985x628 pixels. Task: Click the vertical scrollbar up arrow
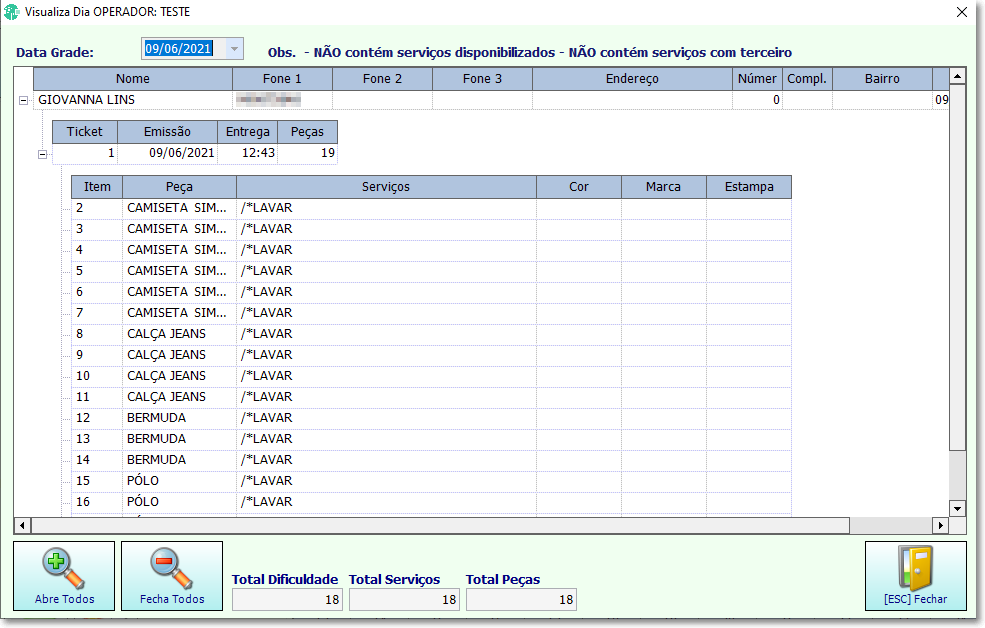click(957, 76)
